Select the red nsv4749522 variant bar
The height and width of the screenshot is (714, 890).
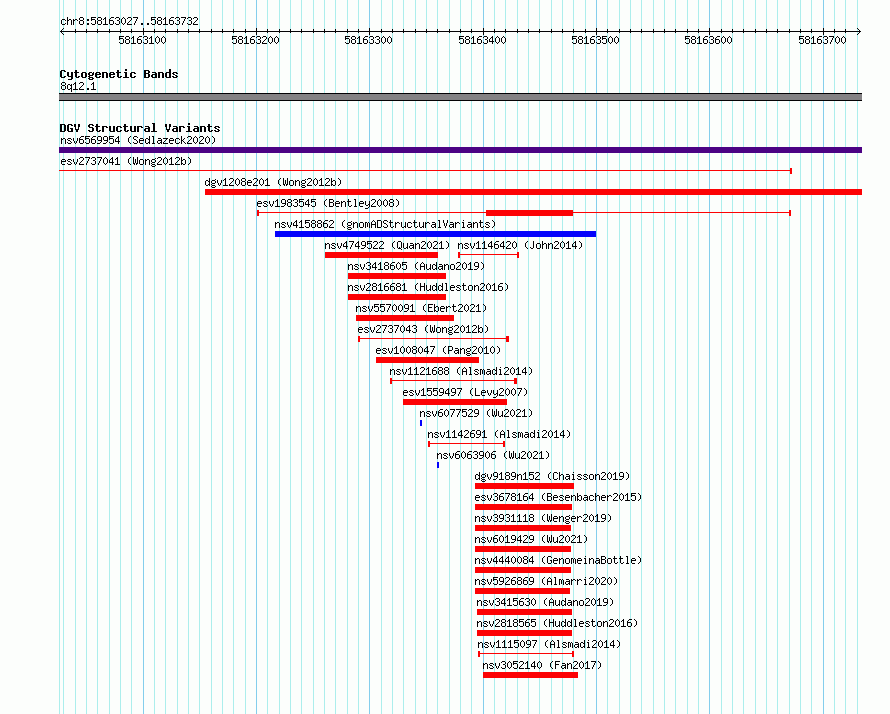coord(381,255)
